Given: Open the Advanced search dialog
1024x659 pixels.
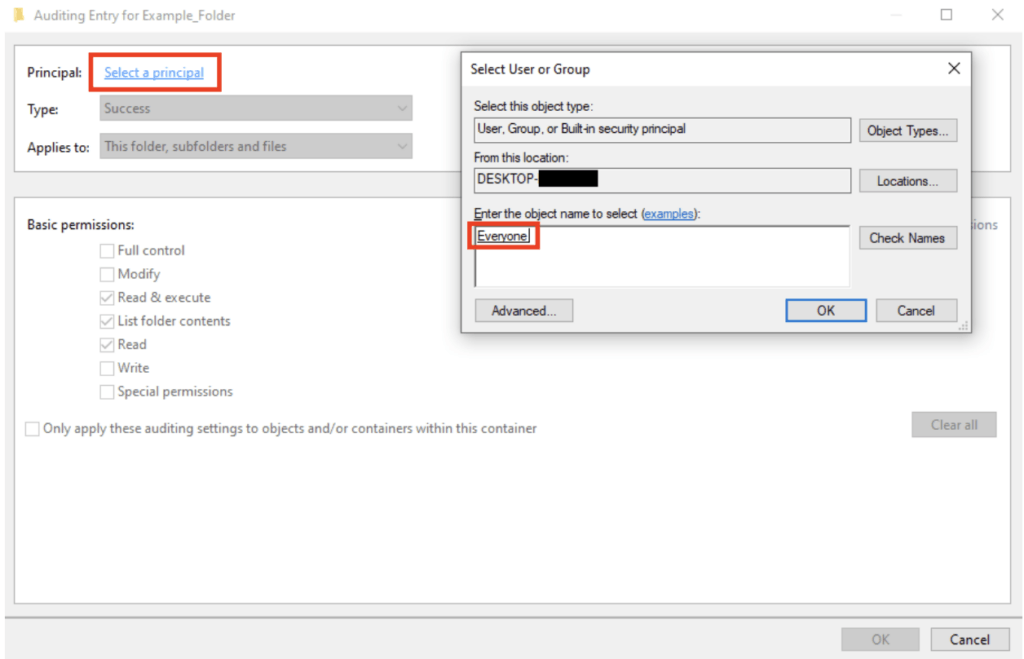Looking at the screenshot, I should [x=523, y=310].
